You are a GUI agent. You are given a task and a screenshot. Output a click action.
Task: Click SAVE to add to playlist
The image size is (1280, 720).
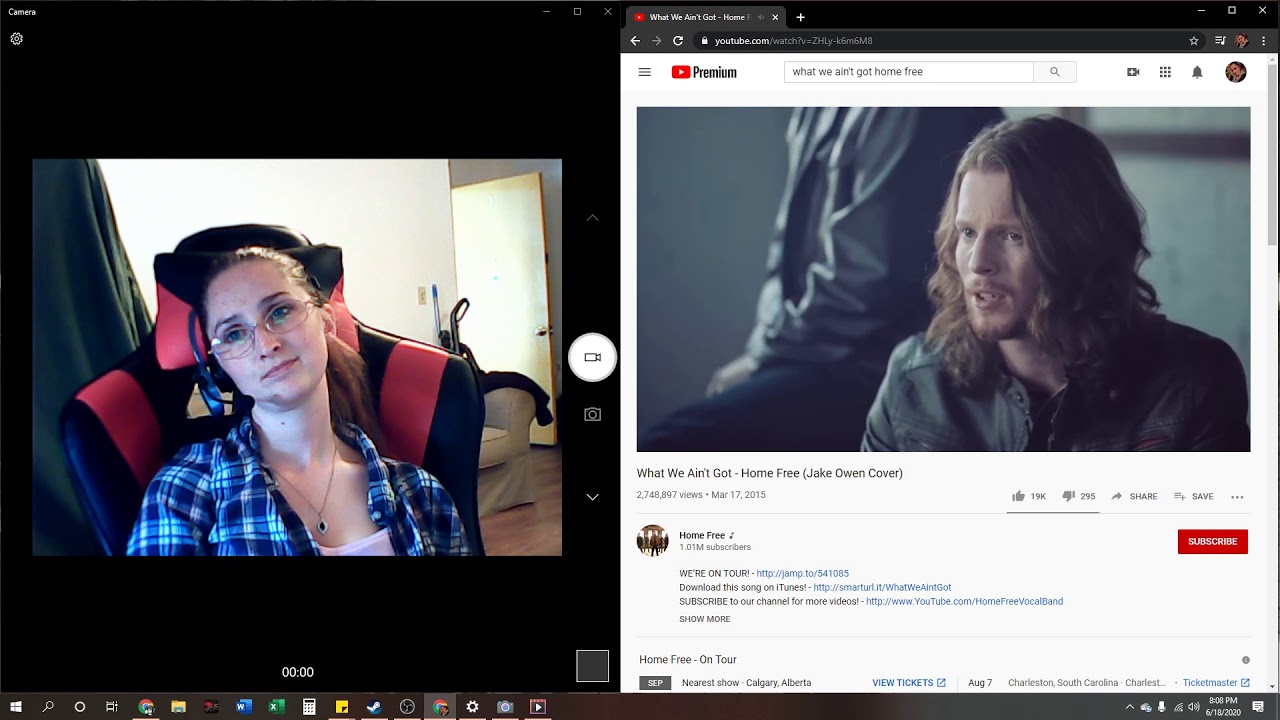tap(1193, 496)
